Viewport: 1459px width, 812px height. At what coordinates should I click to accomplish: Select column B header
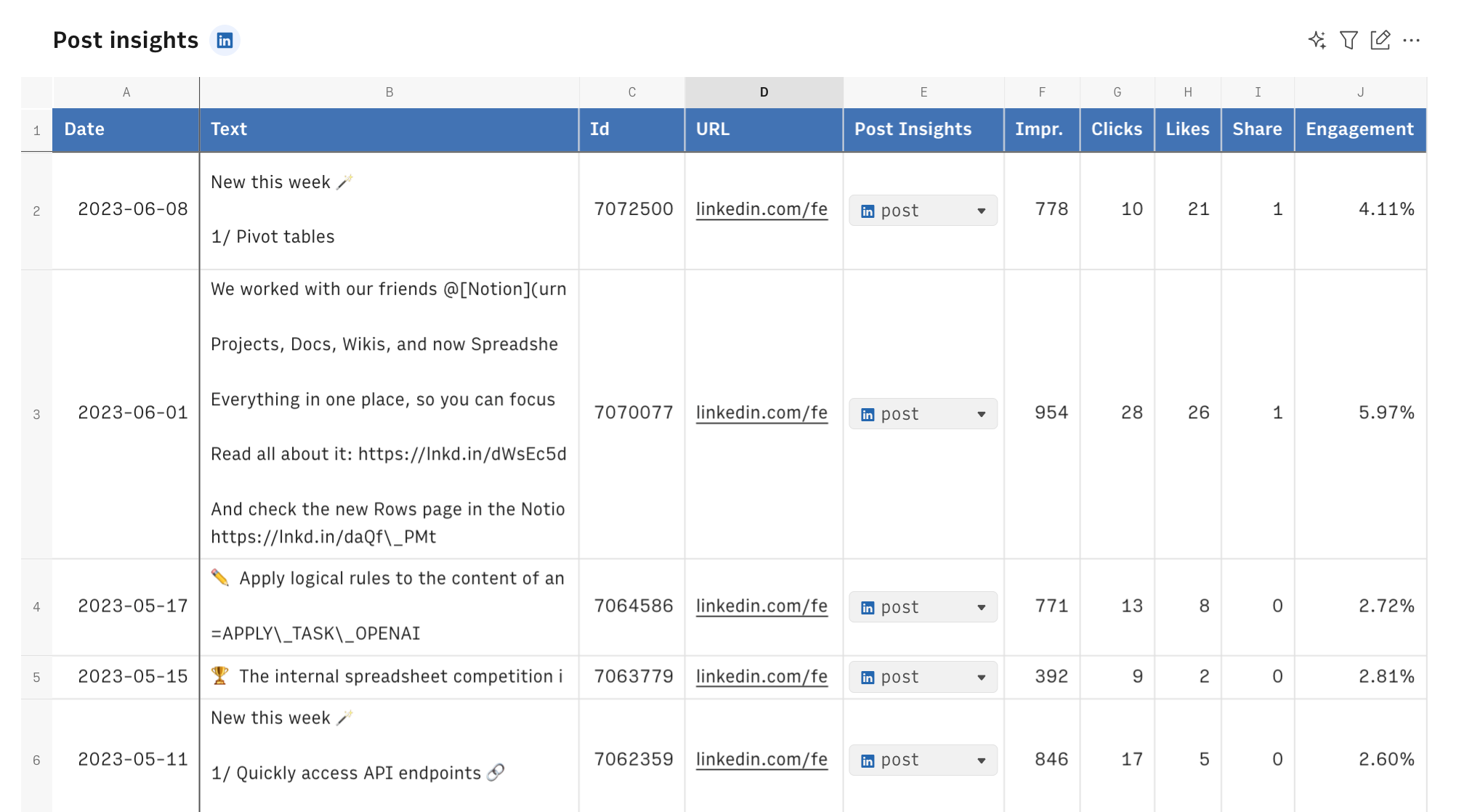(x=389, y=92)
